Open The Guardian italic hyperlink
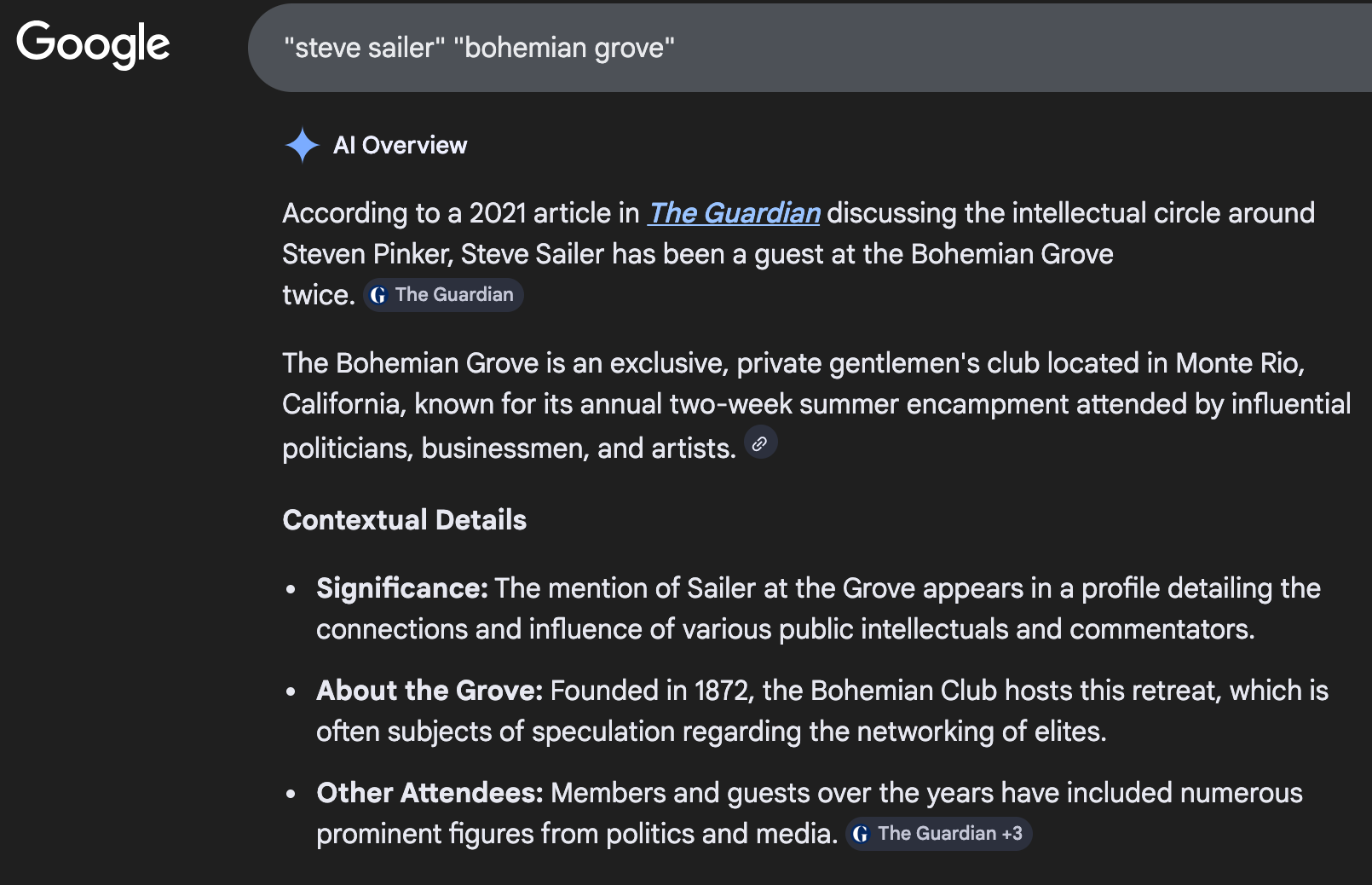 pyautogui.click(x=734, y=213)
